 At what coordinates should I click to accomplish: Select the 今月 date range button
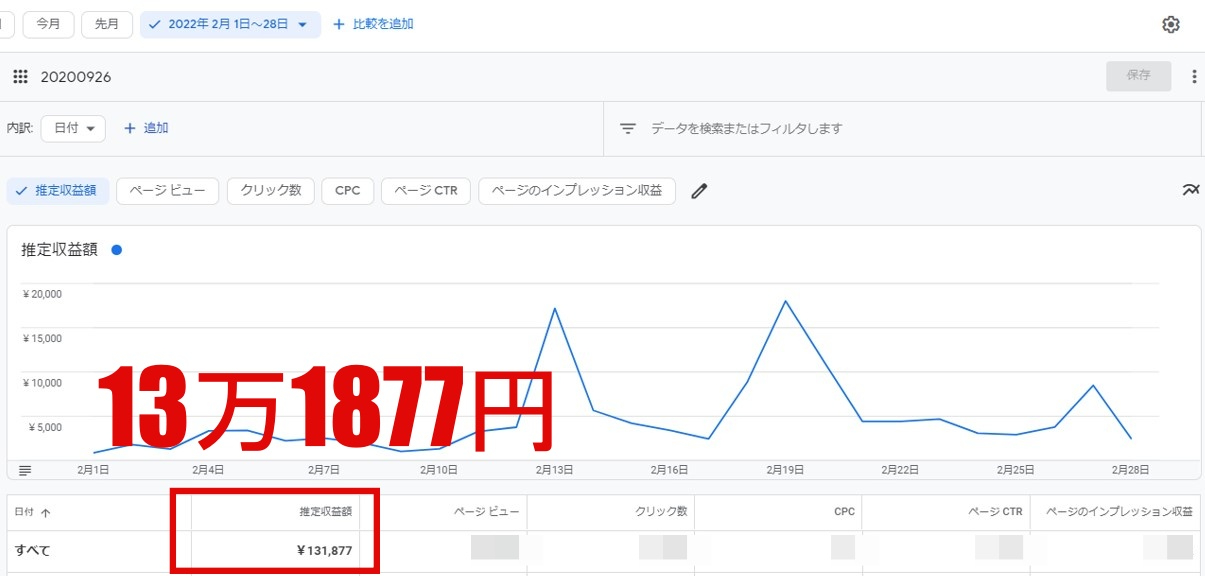click(48, 24)
